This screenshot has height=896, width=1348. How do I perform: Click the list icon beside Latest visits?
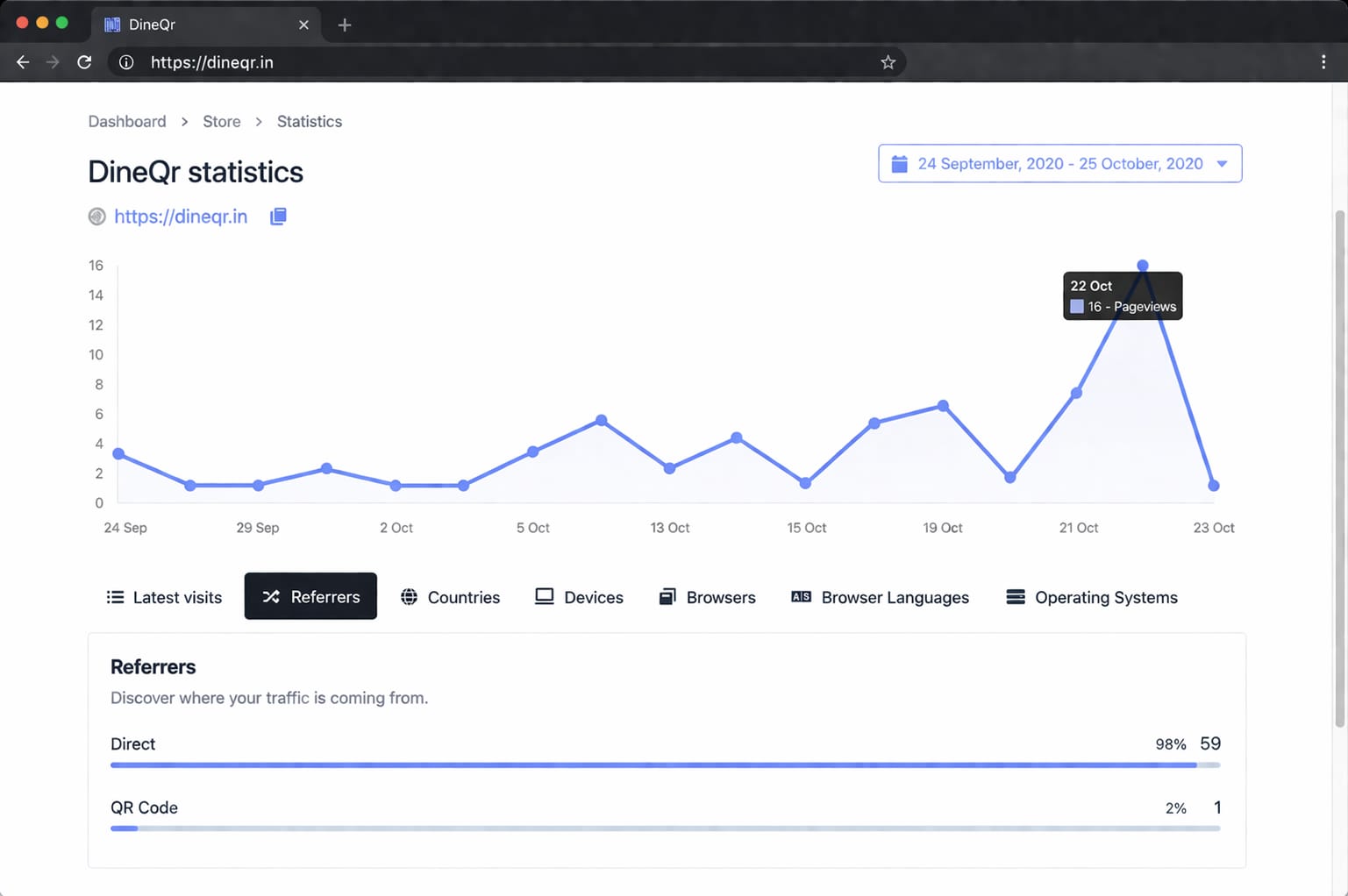116,596
